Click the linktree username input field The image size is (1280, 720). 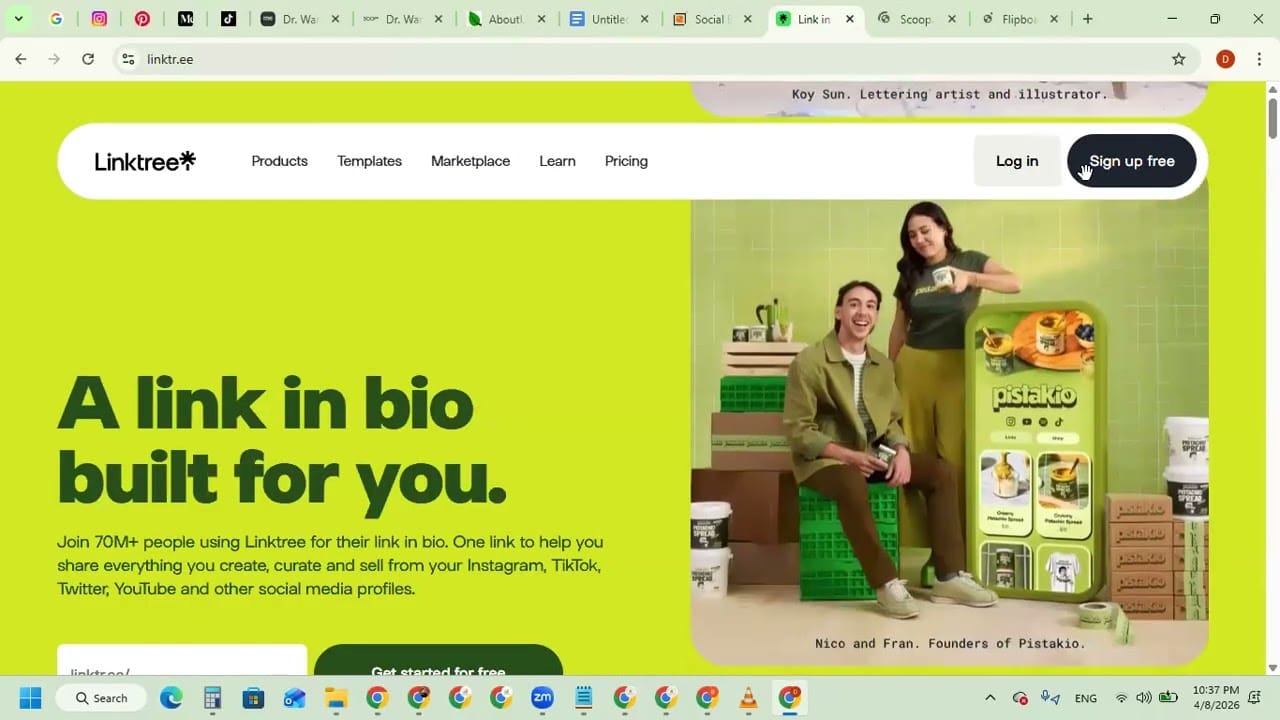[x=181, y=663]
